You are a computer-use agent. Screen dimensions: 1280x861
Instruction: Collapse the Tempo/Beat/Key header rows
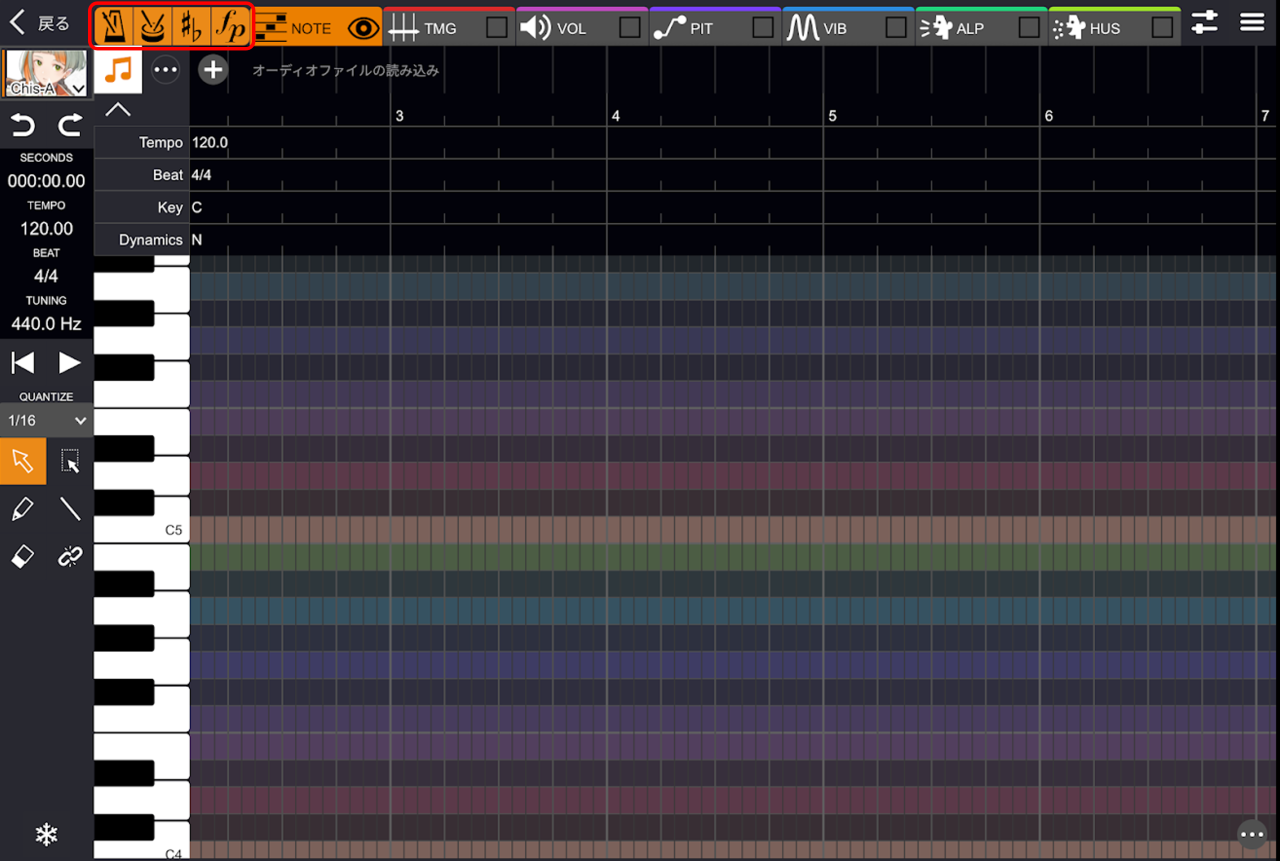(x=118, y=110)
